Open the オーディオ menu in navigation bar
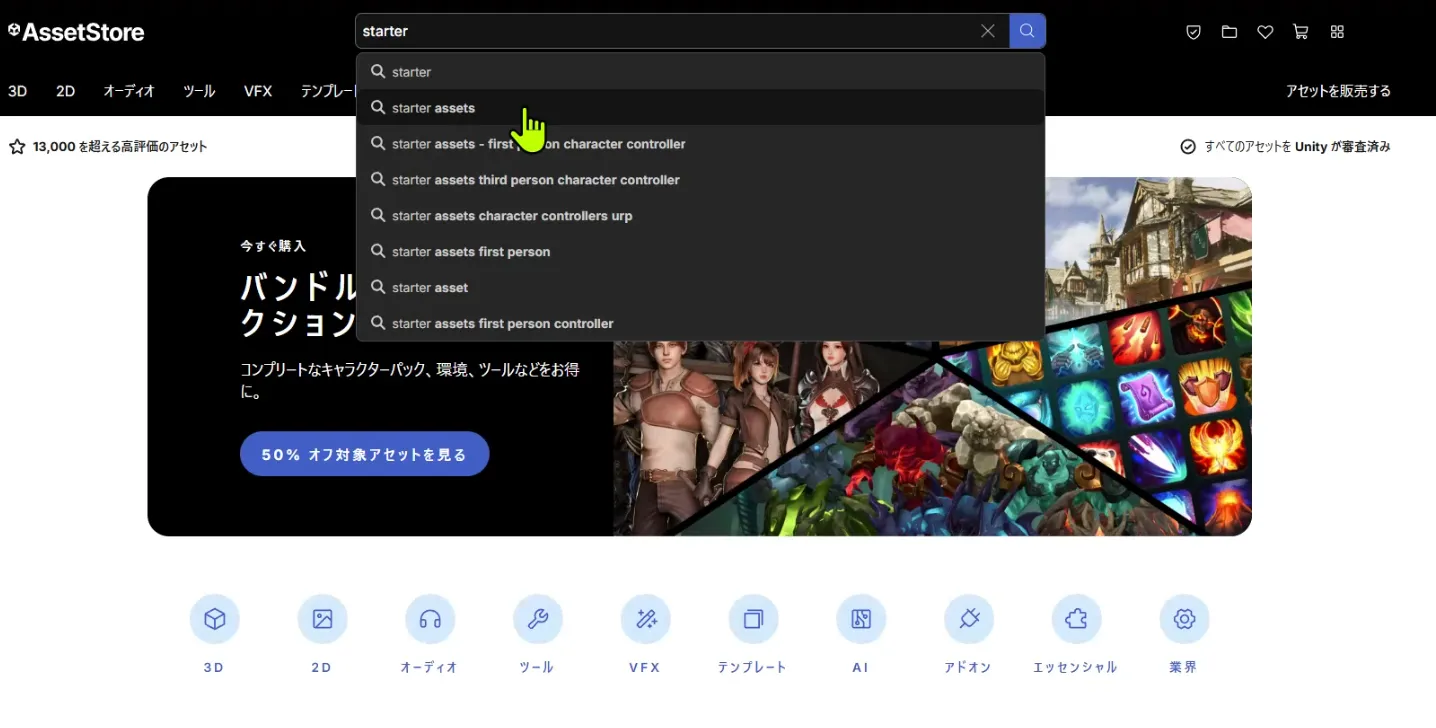 (x=129, y=91)
